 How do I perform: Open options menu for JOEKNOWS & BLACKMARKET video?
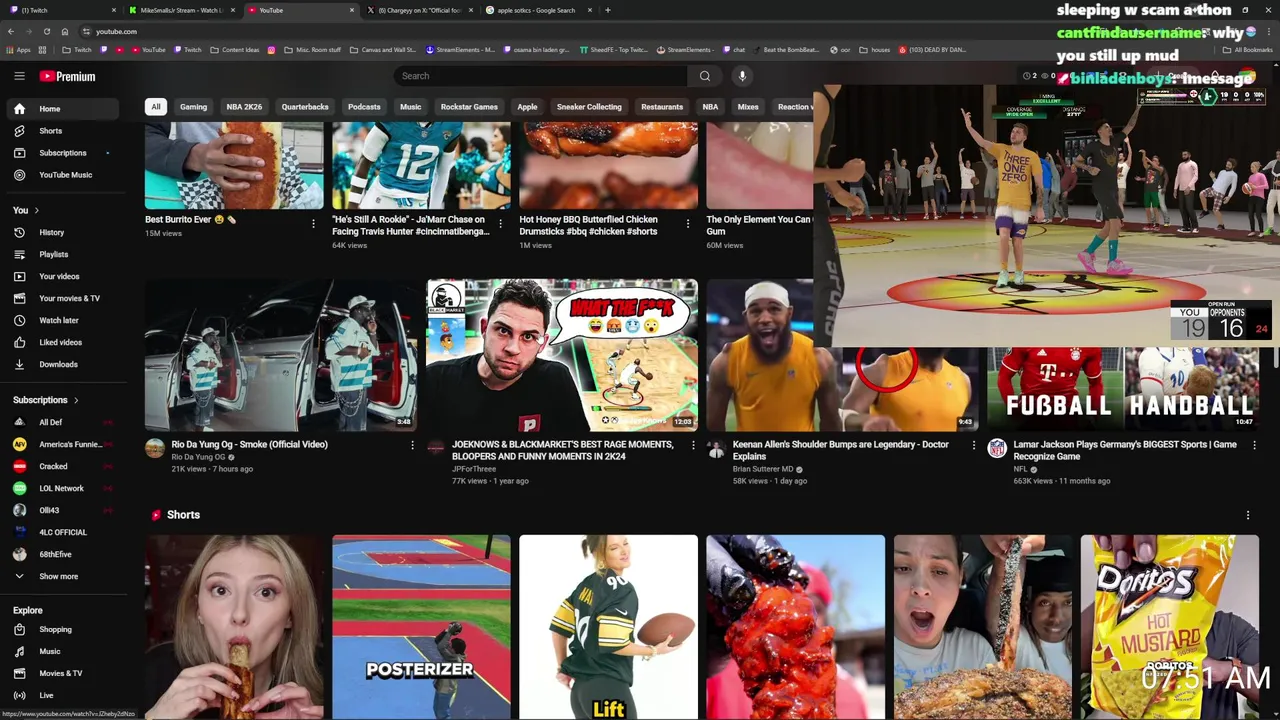tap(693, 445)
